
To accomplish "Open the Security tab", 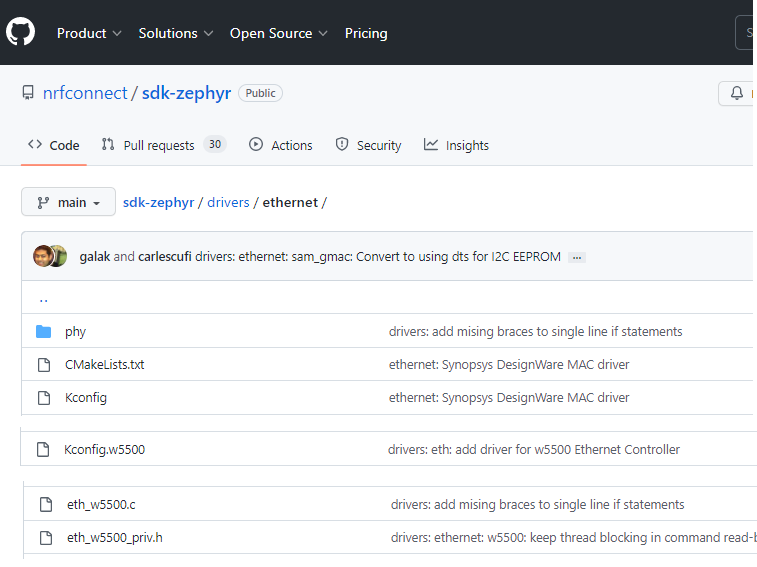I will coord(368,145).
